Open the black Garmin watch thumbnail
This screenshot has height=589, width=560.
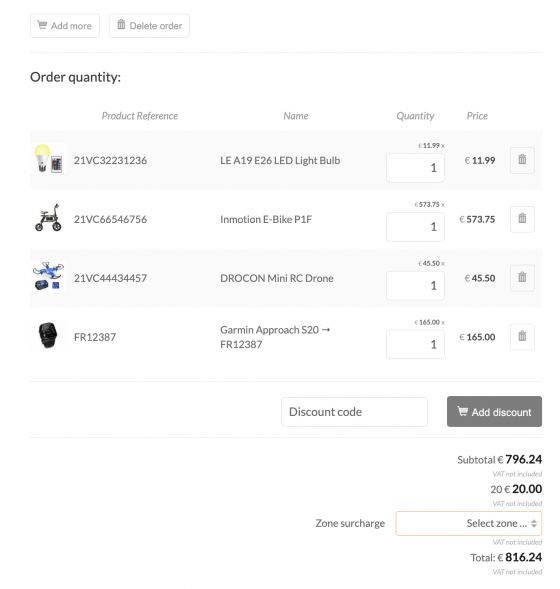coord(48,335)
